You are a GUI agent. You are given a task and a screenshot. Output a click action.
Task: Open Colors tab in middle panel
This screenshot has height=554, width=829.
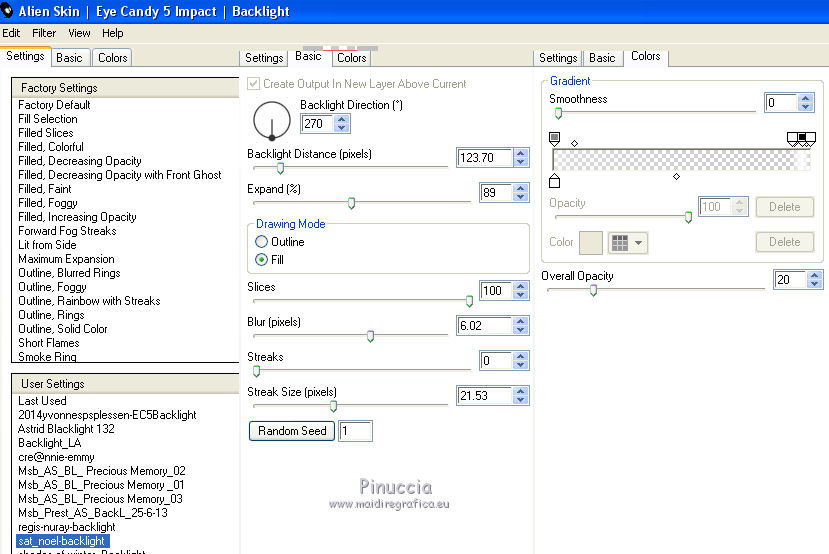[x=352, y=58]
